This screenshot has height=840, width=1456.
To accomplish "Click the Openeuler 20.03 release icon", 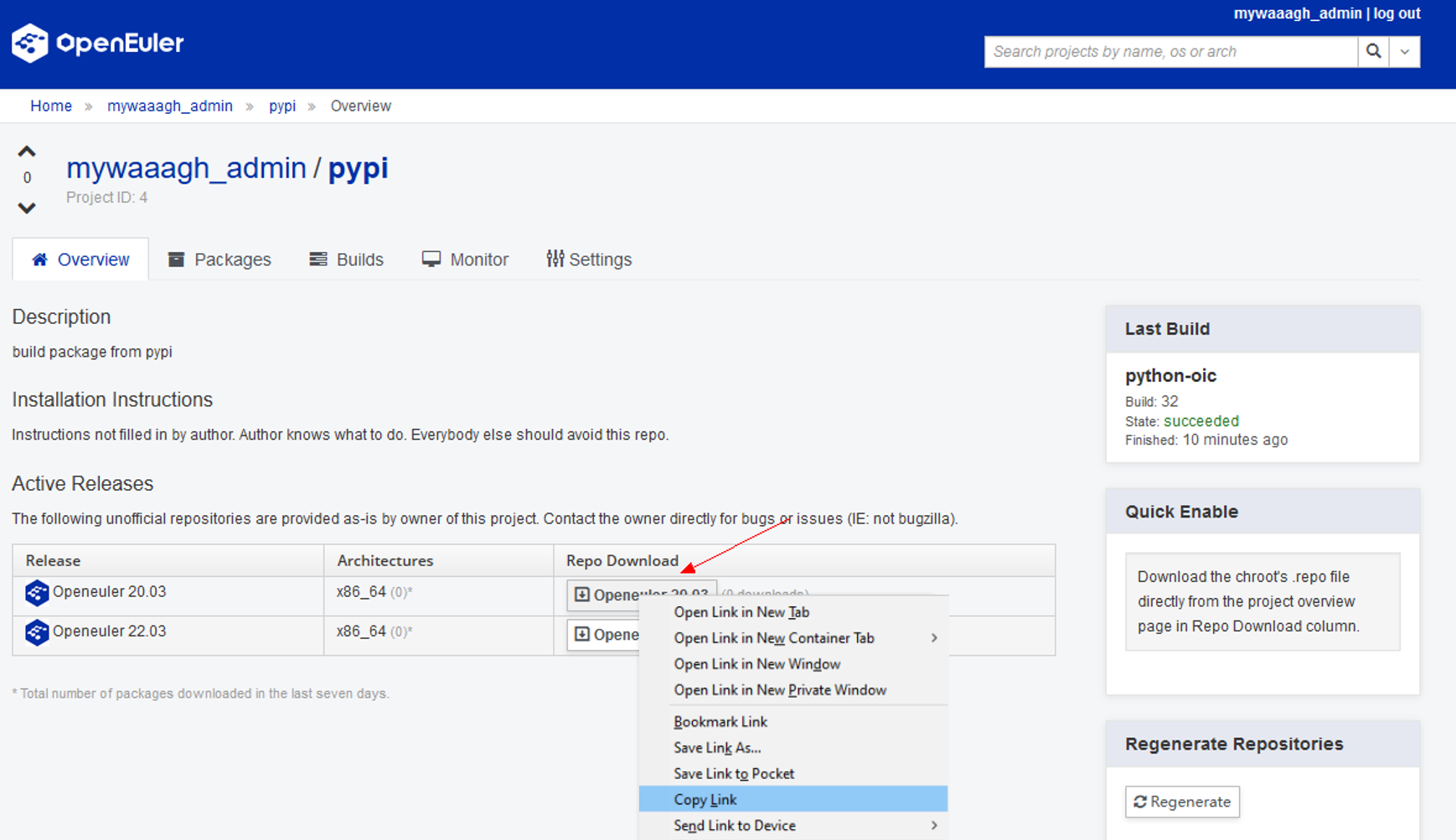I will 37,593.
